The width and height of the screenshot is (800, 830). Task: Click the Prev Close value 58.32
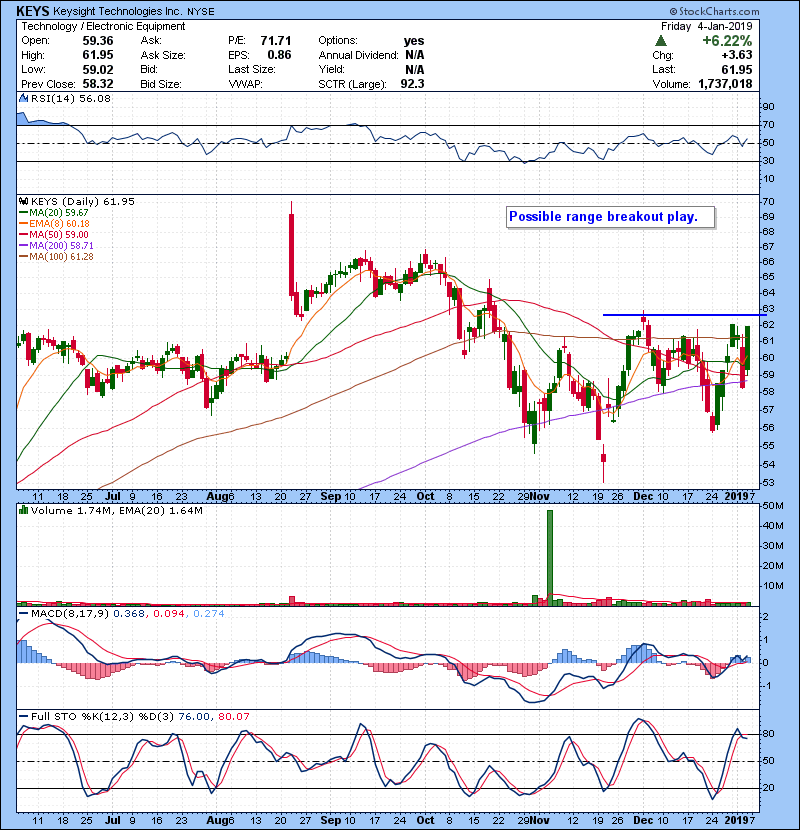click(x=97, y=84)
